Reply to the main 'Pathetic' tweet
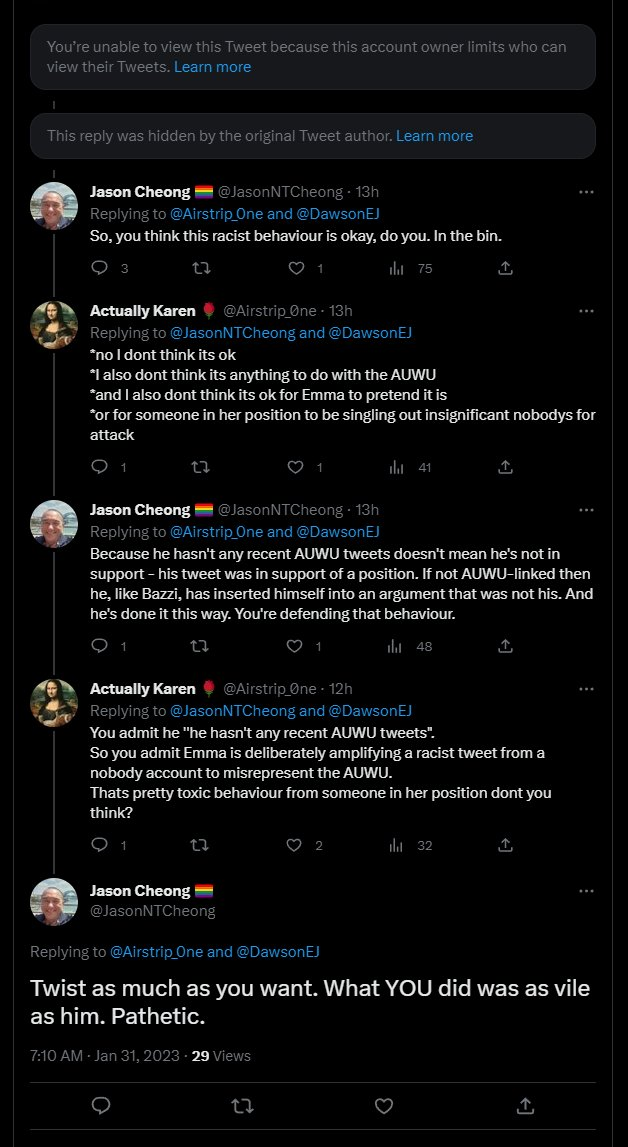 [101, 1106]
